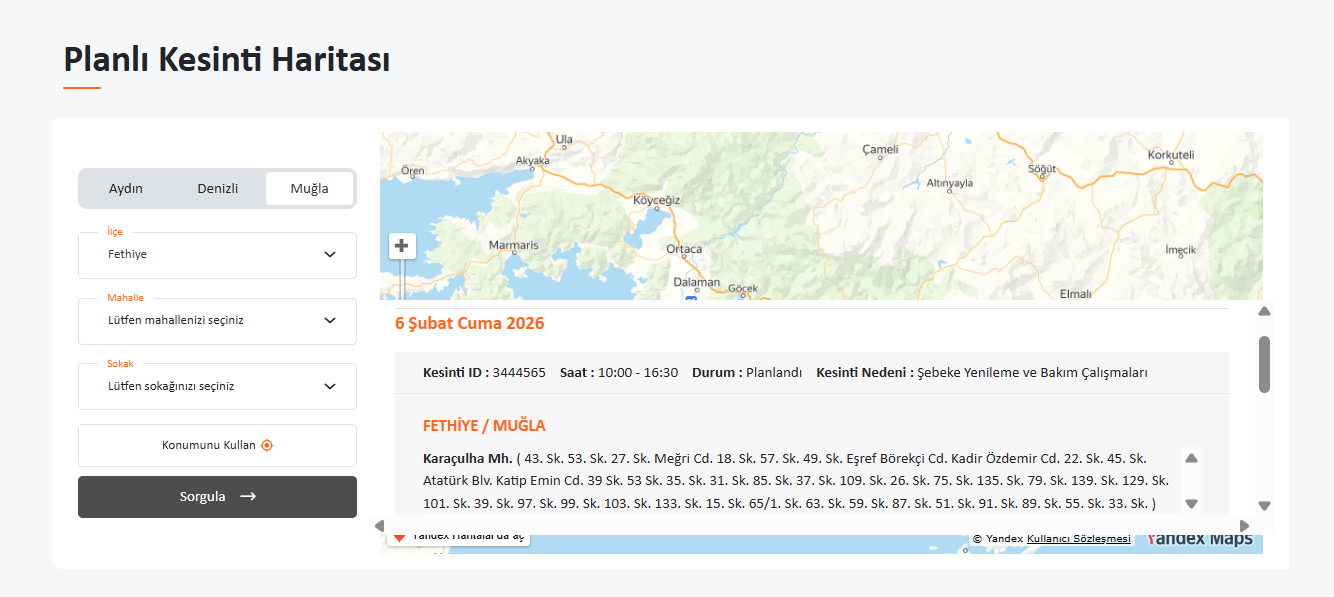Open the Kullanıcı Sözleşmesi link
This screenshot has height=597, width=1334.
[1079, 539]
